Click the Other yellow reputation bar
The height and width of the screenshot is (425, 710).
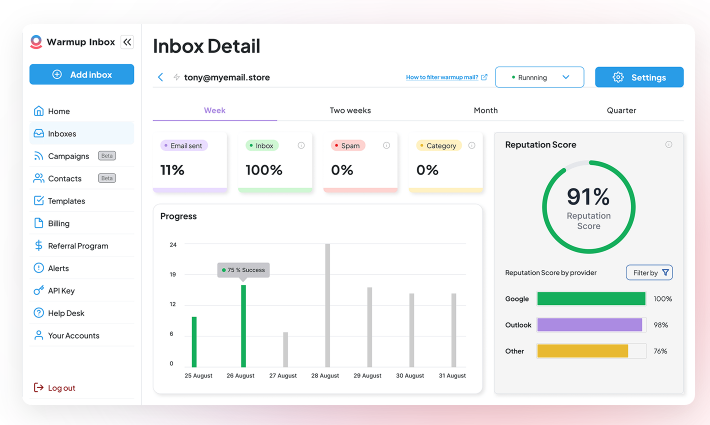pyautogui.click(x=583, y=351)
